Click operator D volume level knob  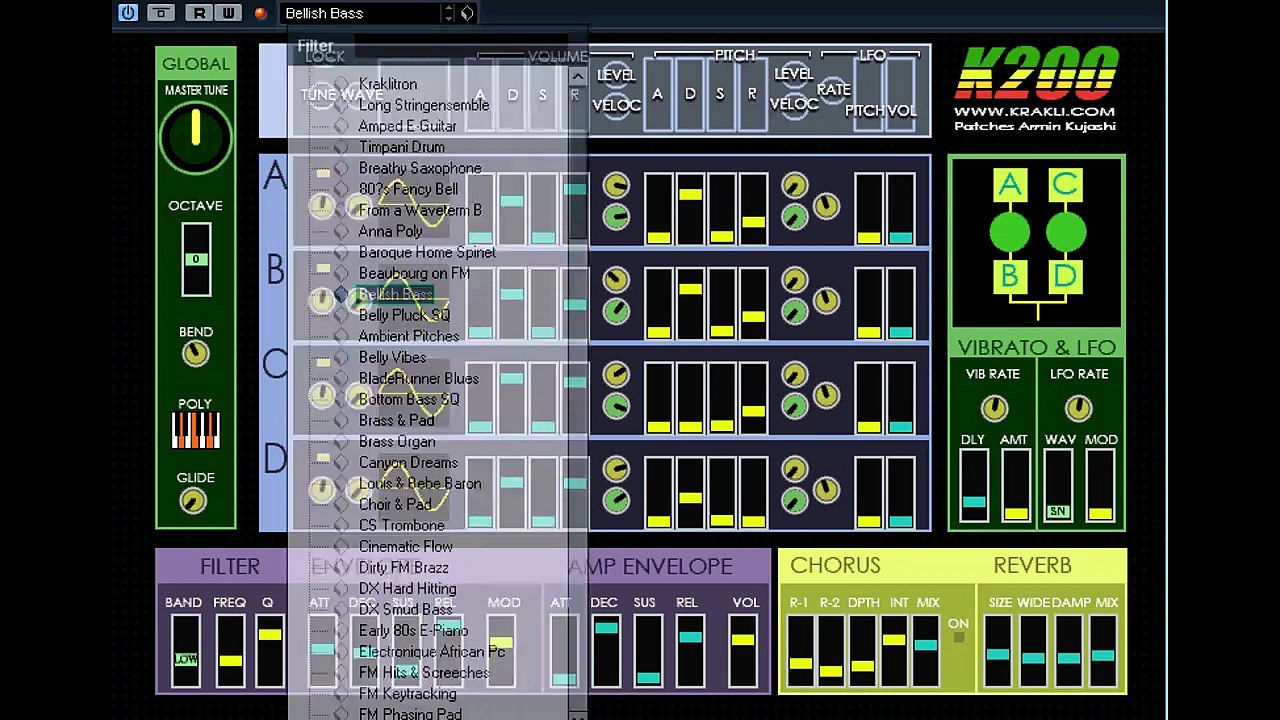[616, 468]
